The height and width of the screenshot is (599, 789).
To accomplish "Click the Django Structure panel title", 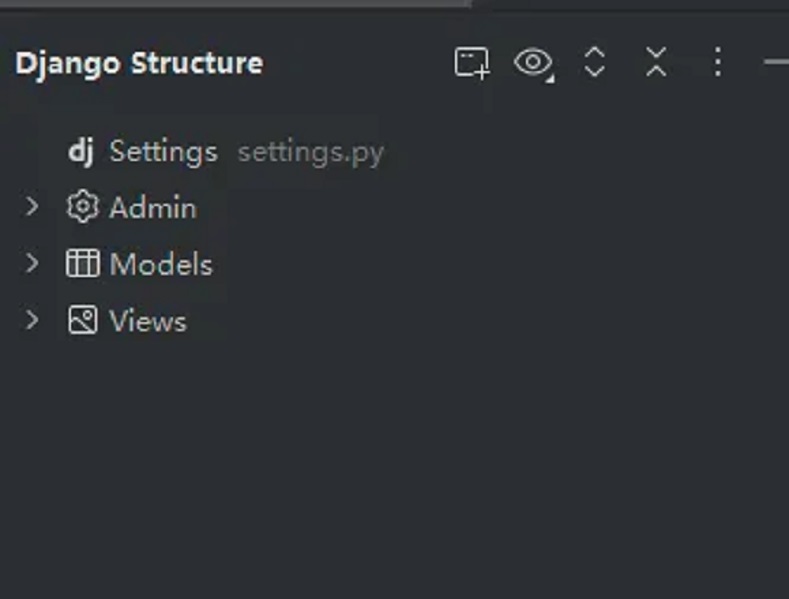I will (139, 63).
